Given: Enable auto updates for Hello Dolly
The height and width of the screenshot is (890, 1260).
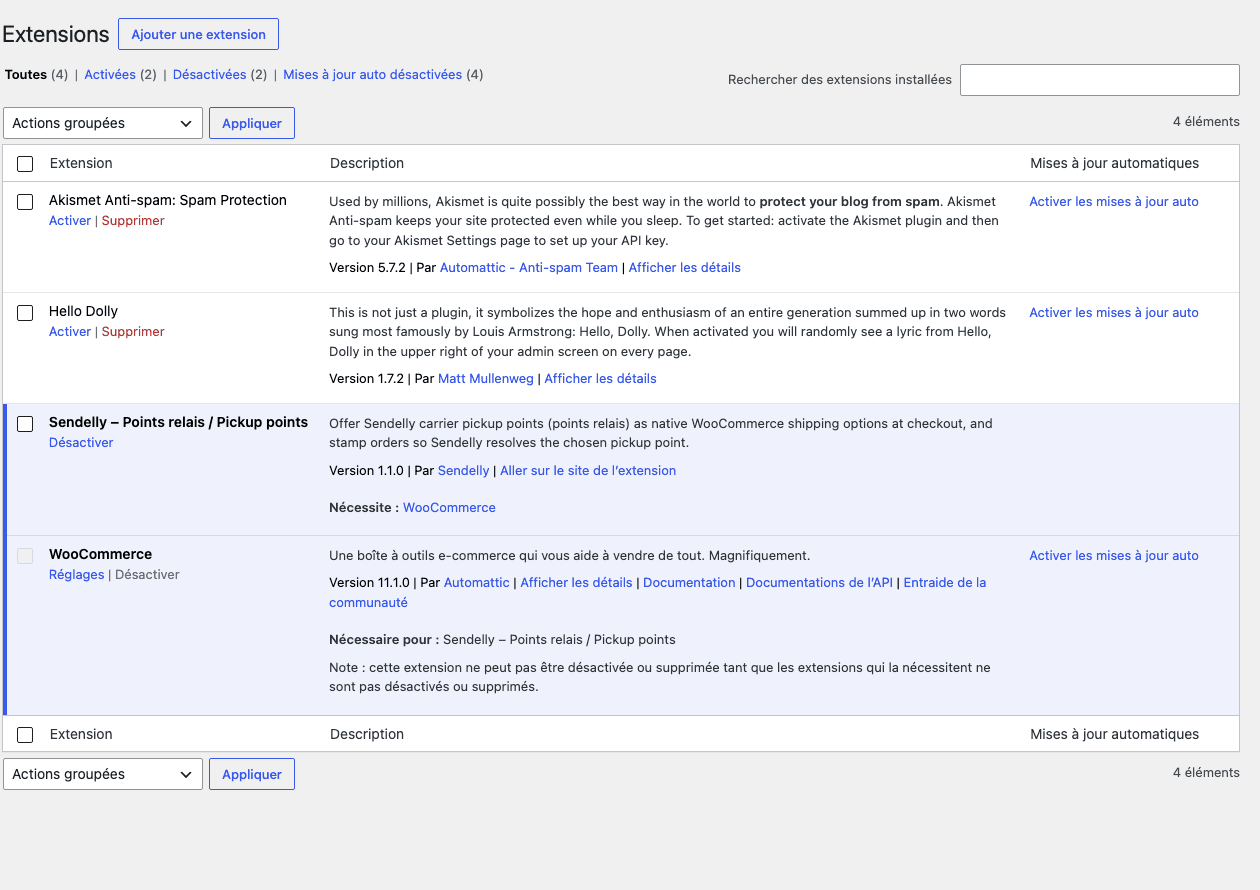Looking at the screenshot, I should pos(1114,312).
